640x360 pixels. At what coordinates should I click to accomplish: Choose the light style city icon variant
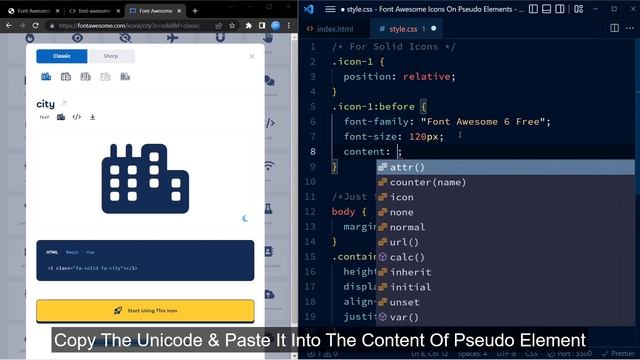coord(86,76)
